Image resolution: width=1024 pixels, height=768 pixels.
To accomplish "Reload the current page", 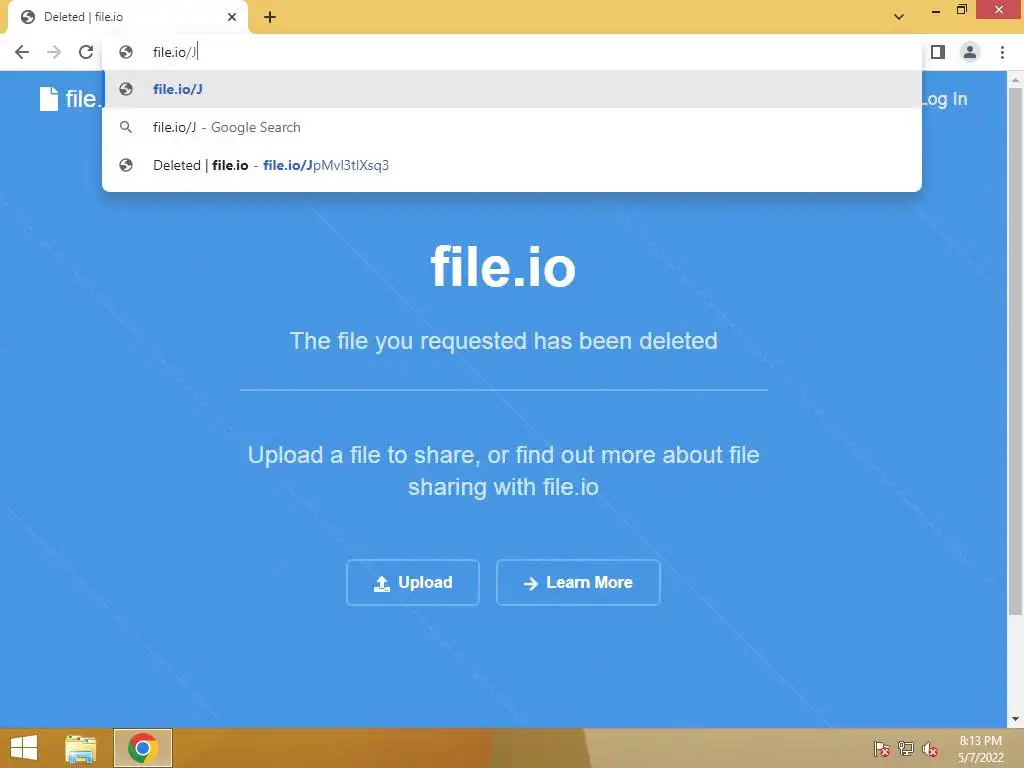I will [x=86, y=52].
